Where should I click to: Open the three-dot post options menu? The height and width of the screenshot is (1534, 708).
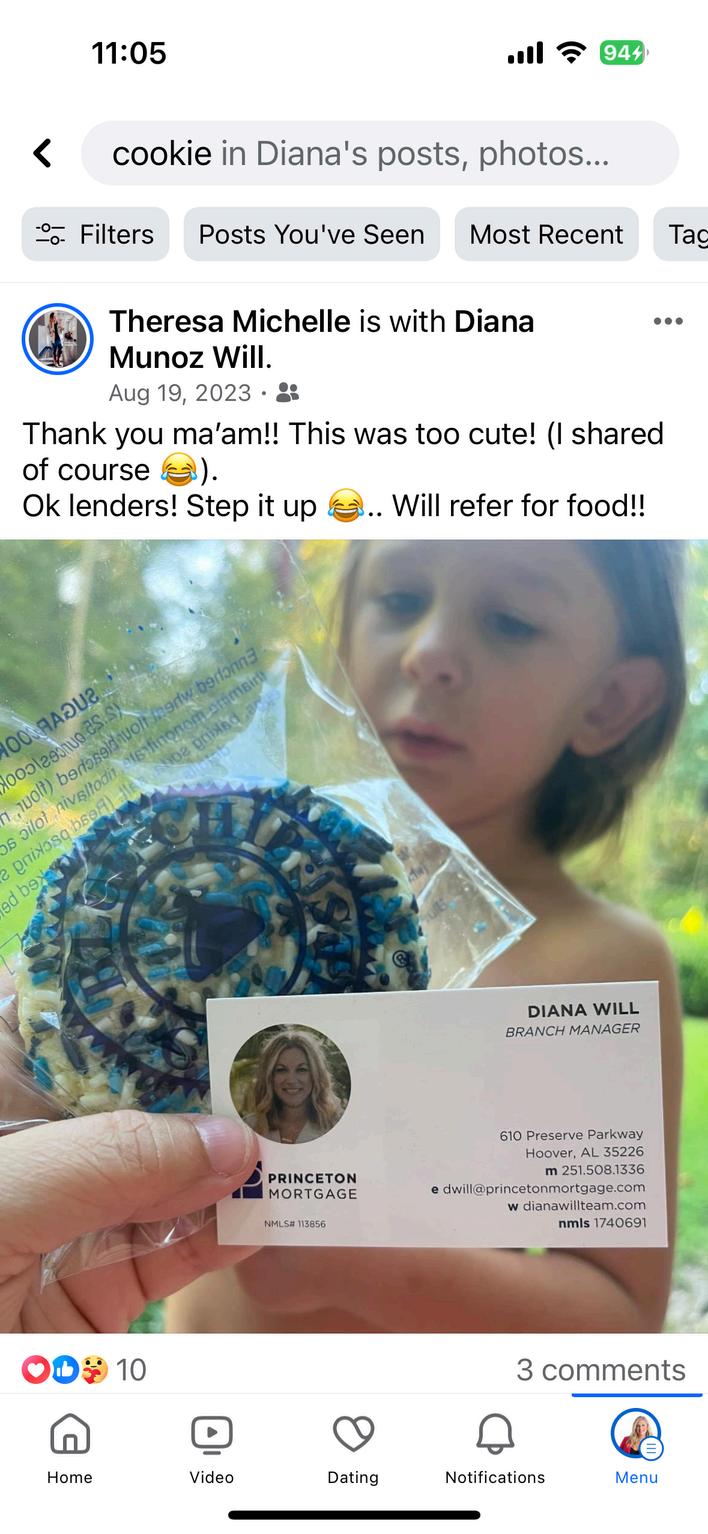coord(668,321)
